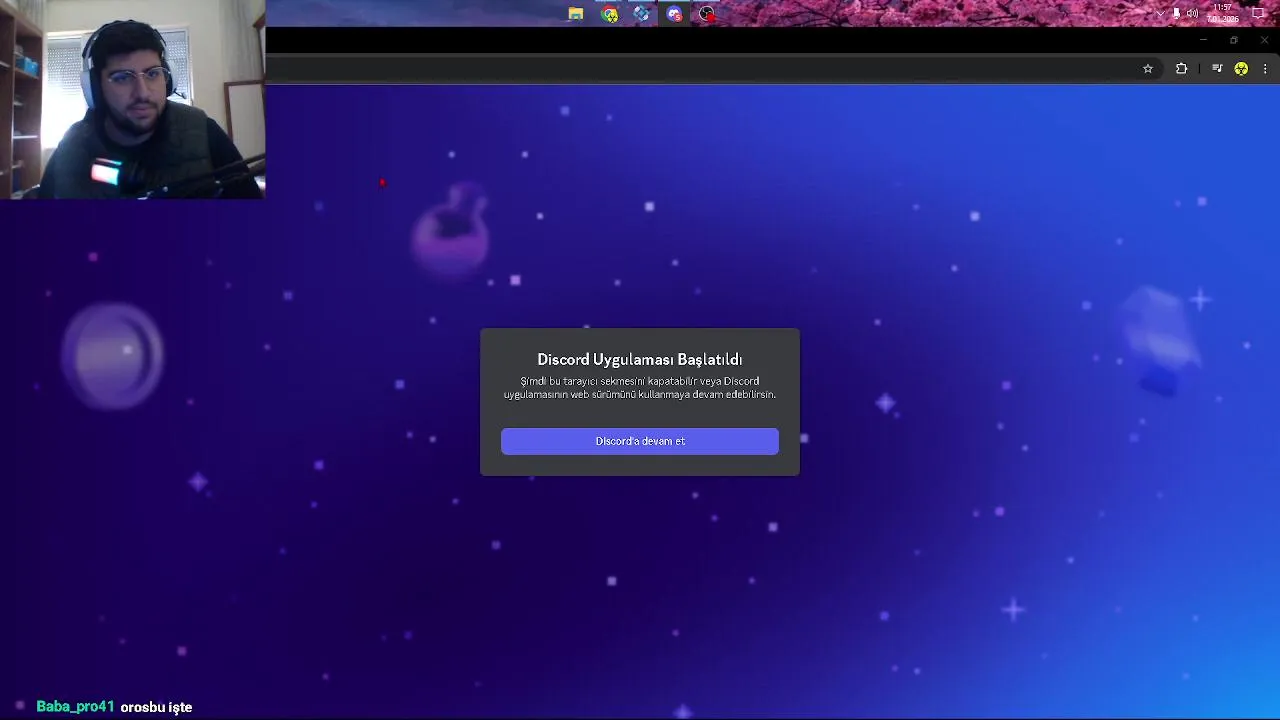The height and width of the screenshot is (720, 1280).
Task: Open the Windows notification center
Action: 1259,14
